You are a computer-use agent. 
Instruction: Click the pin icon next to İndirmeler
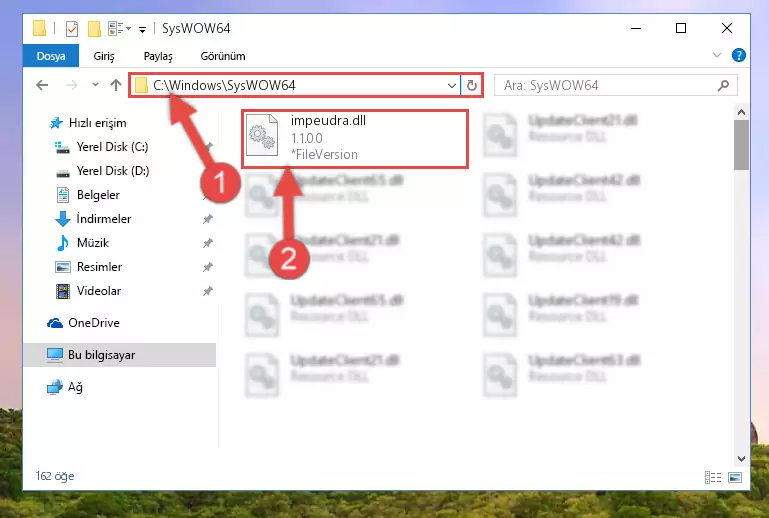(x=207, y=219)
